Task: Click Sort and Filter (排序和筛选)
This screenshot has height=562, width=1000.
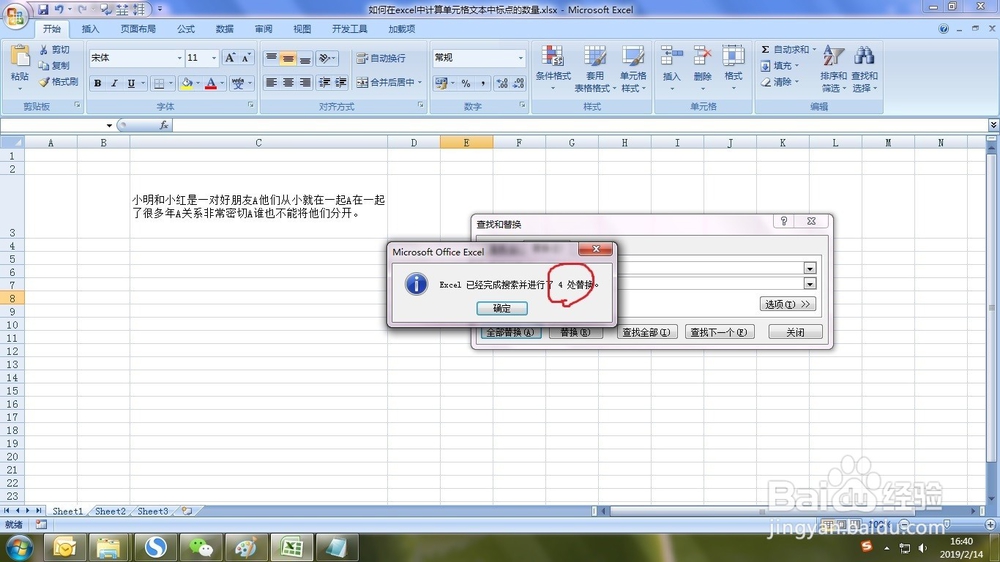Action: (x=833, y=68)
